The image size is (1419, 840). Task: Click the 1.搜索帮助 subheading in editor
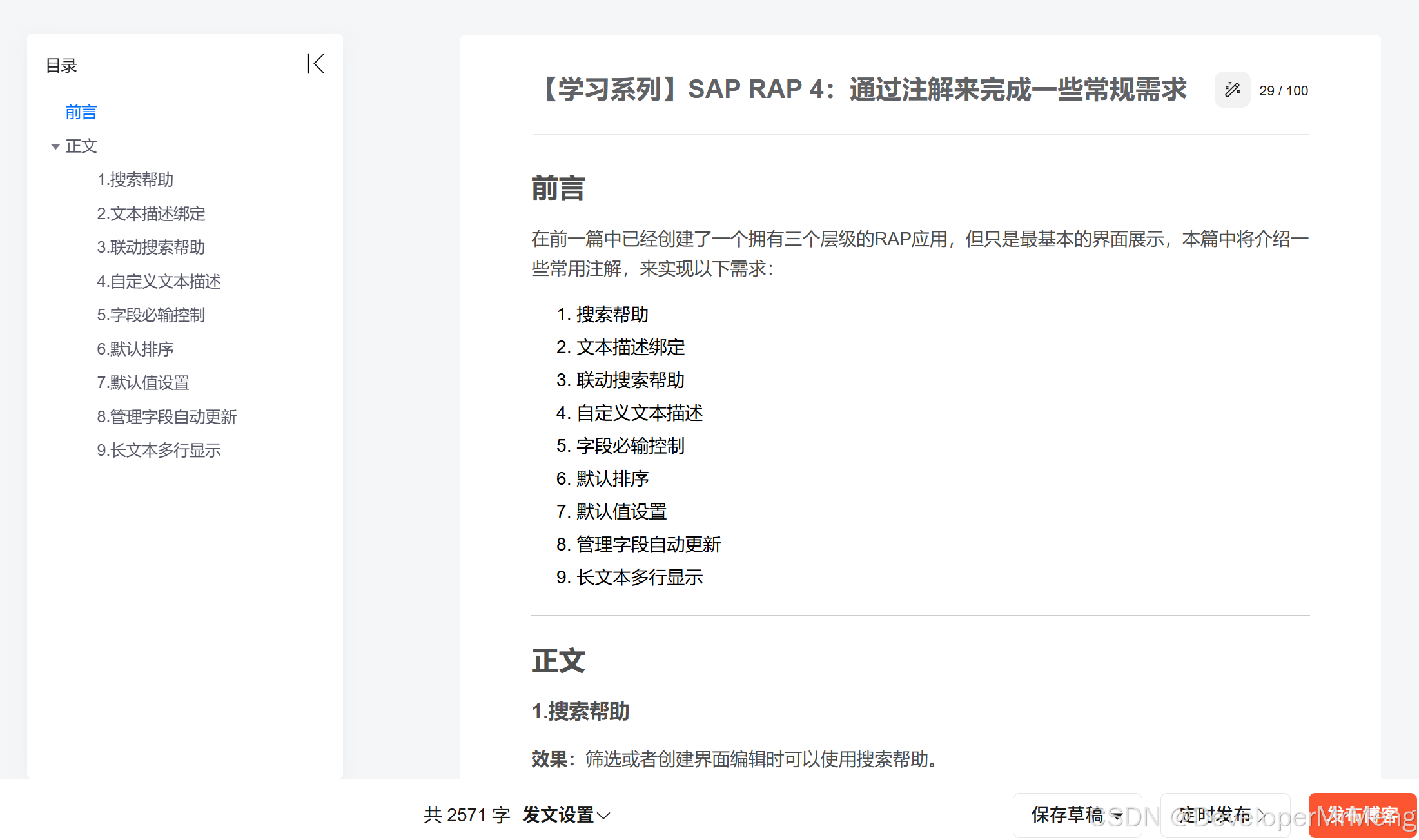tap(580, 711)
